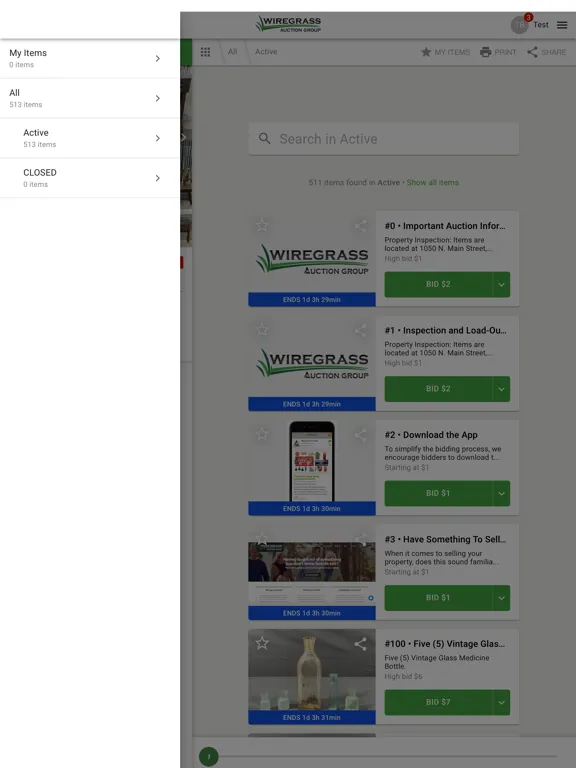The height and width of the screenshot is (768, 576).
Task: Expand the All category chevron
Action: point(158,98)
